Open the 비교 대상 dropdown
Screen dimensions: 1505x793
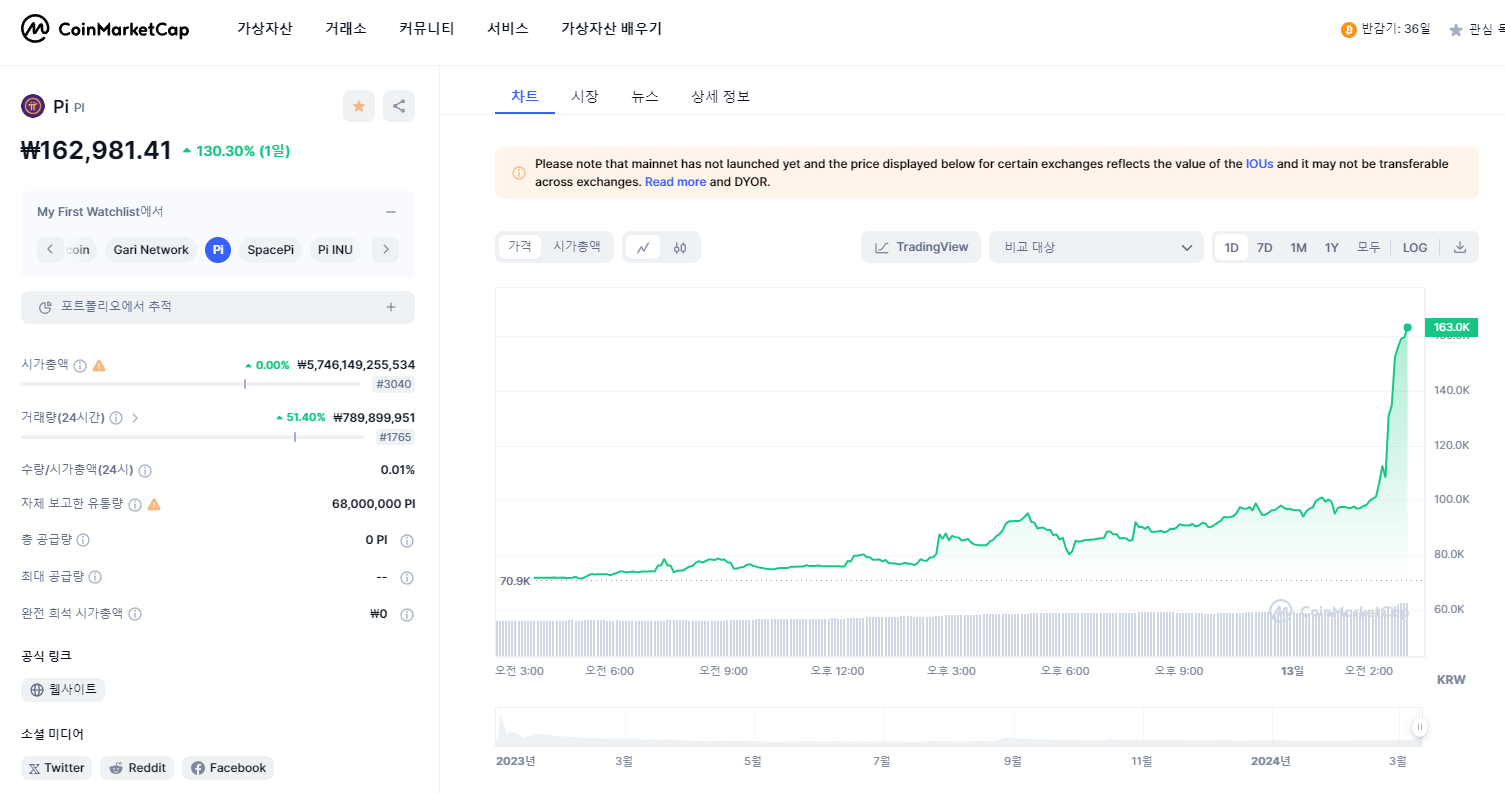click(x=1096, y=247)
